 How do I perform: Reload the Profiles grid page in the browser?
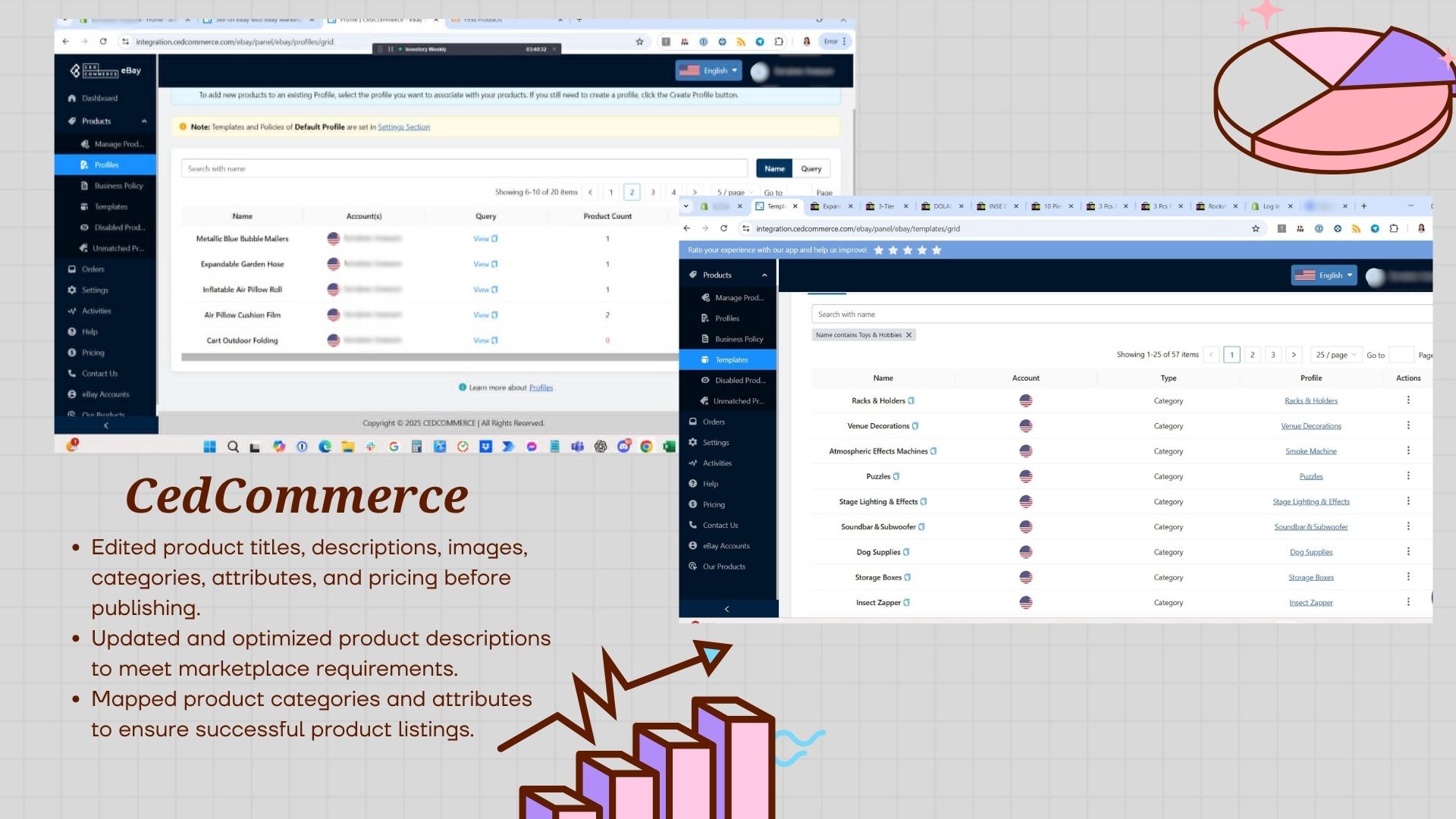[x=103, y=42]
